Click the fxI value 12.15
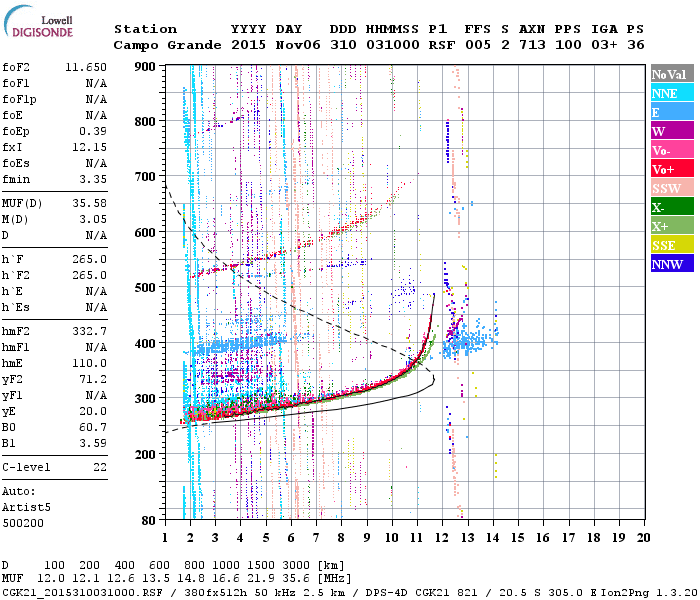The height and width of the screenshot is (600, 700). (x=89, y=147)
